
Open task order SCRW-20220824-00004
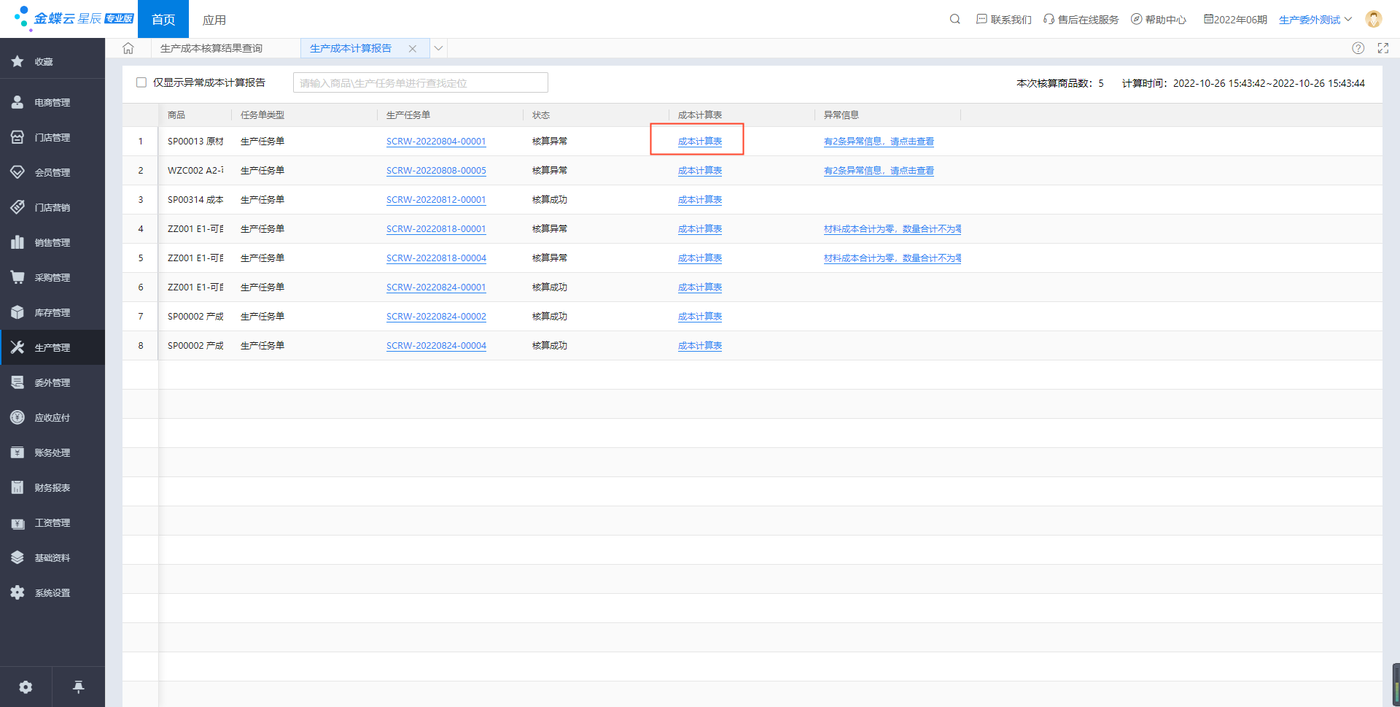[x=436, y=346]
